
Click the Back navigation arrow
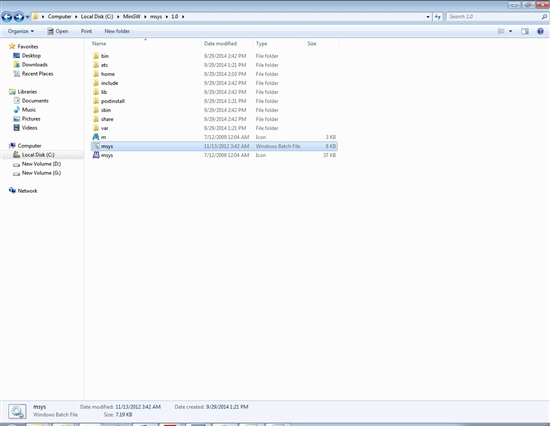tap(7, 16)
